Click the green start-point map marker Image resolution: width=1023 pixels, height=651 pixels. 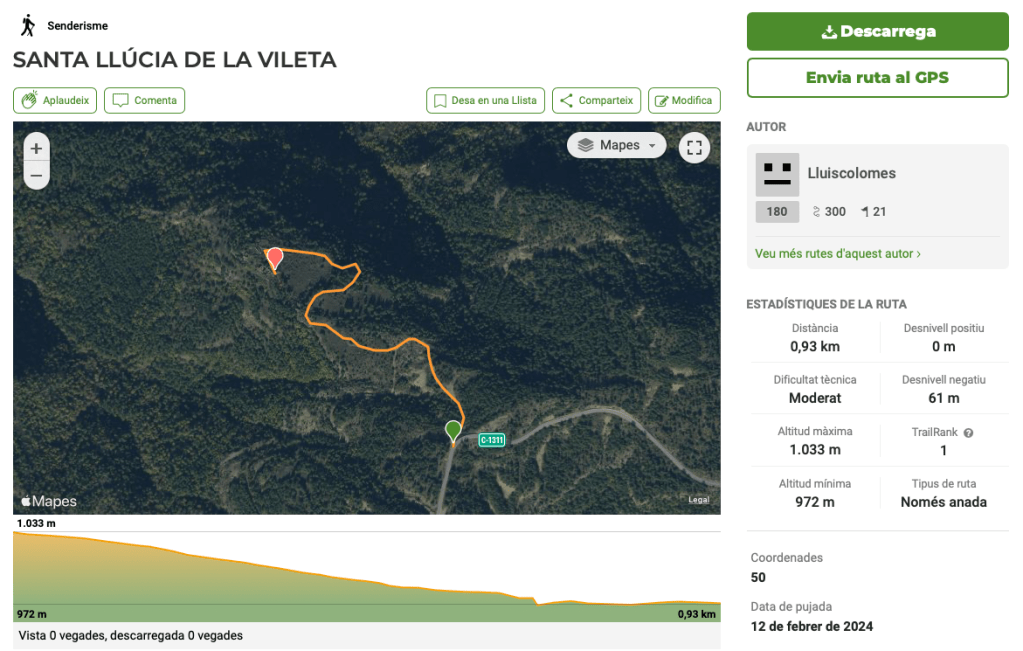click(x=453, y=430)
